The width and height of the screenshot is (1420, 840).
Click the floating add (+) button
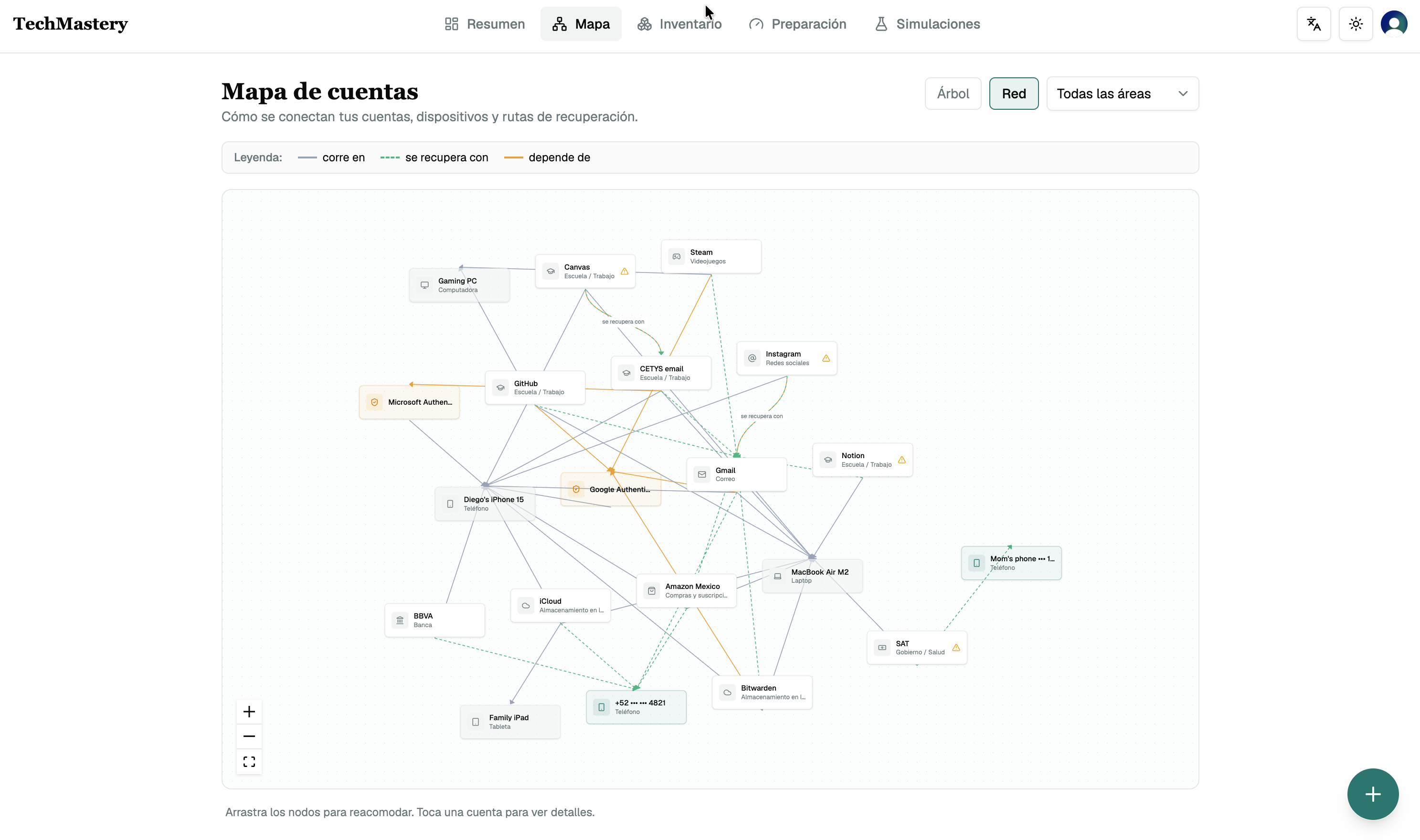point(1372,794)
